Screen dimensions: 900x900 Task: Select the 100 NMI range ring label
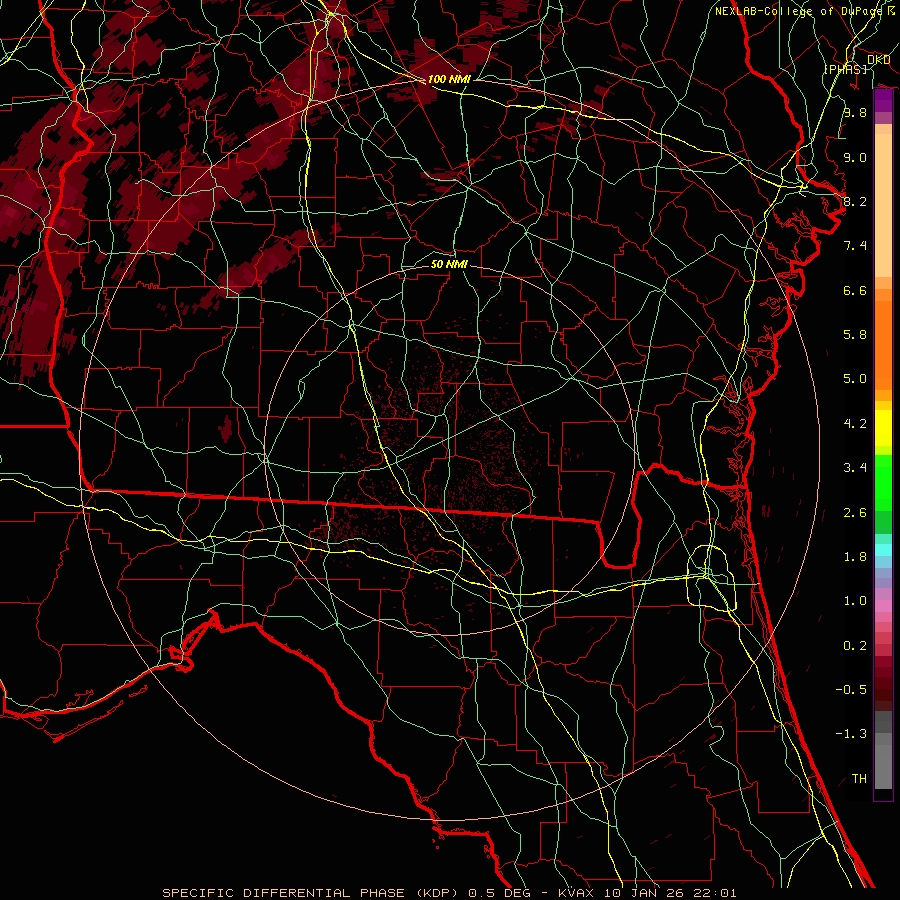click(x=448, y=78)
